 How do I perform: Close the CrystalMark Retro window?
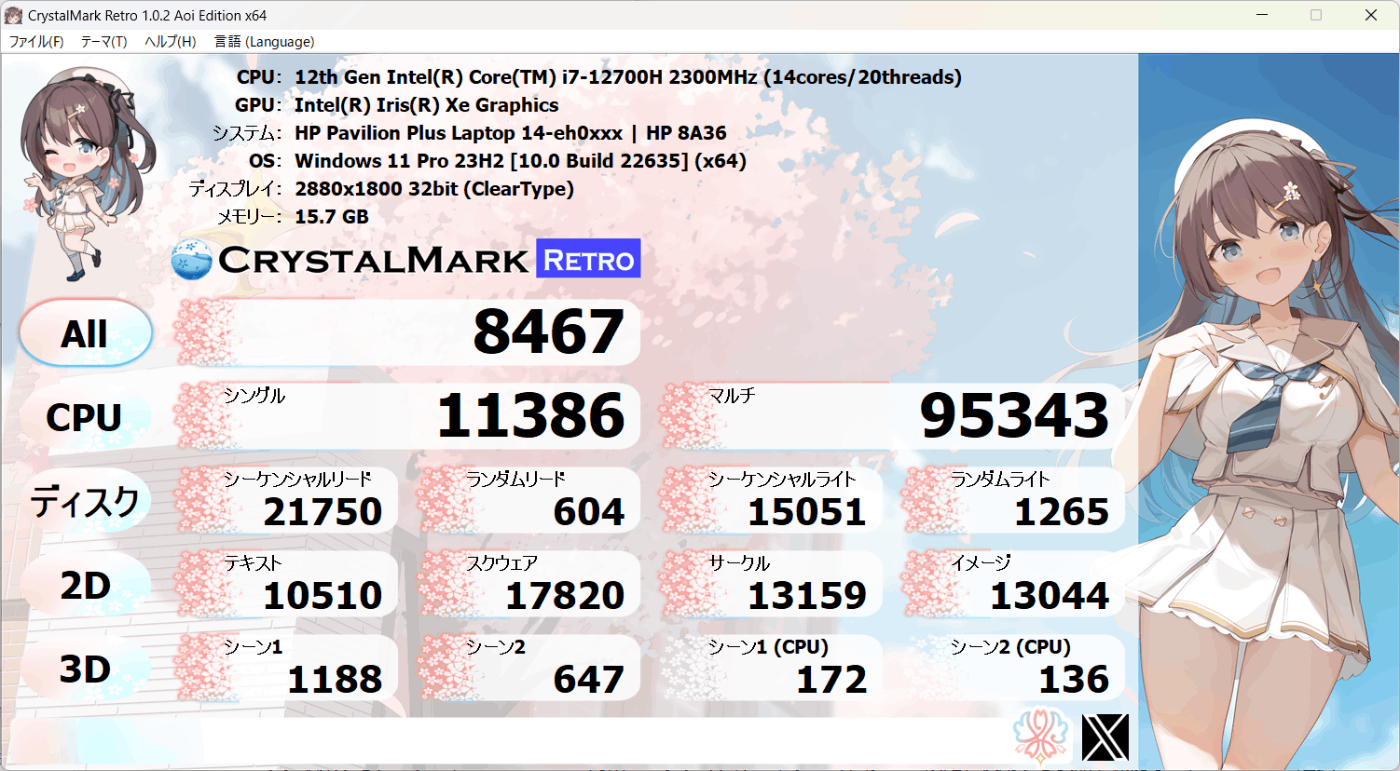pyautogui.click(x=1370, y=15)
